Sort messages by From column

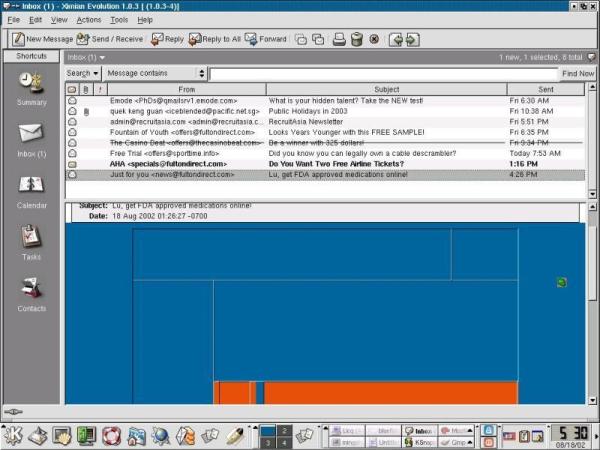[187, 90]
